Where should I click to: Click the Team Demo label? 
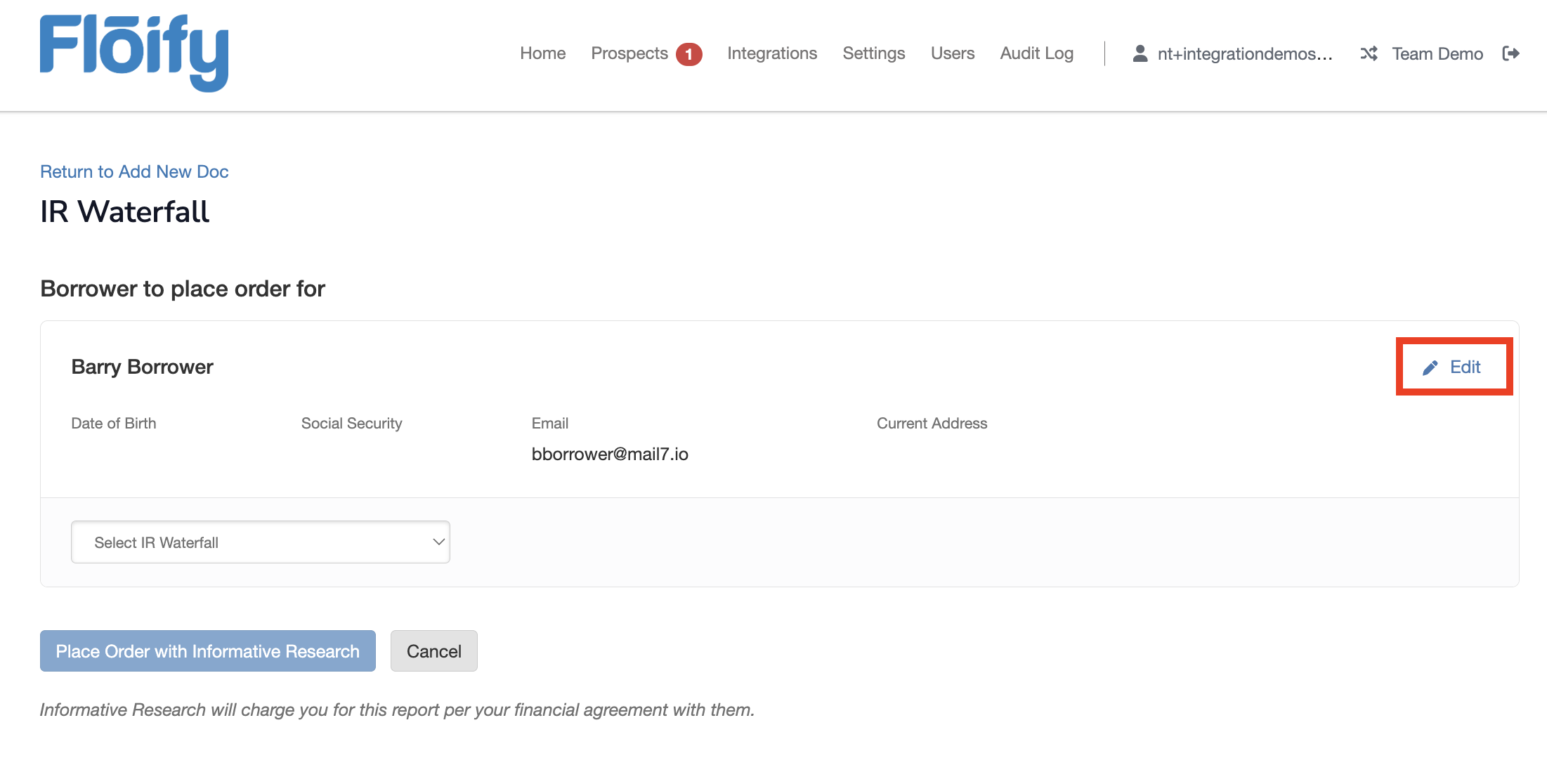click(1437, 53)
